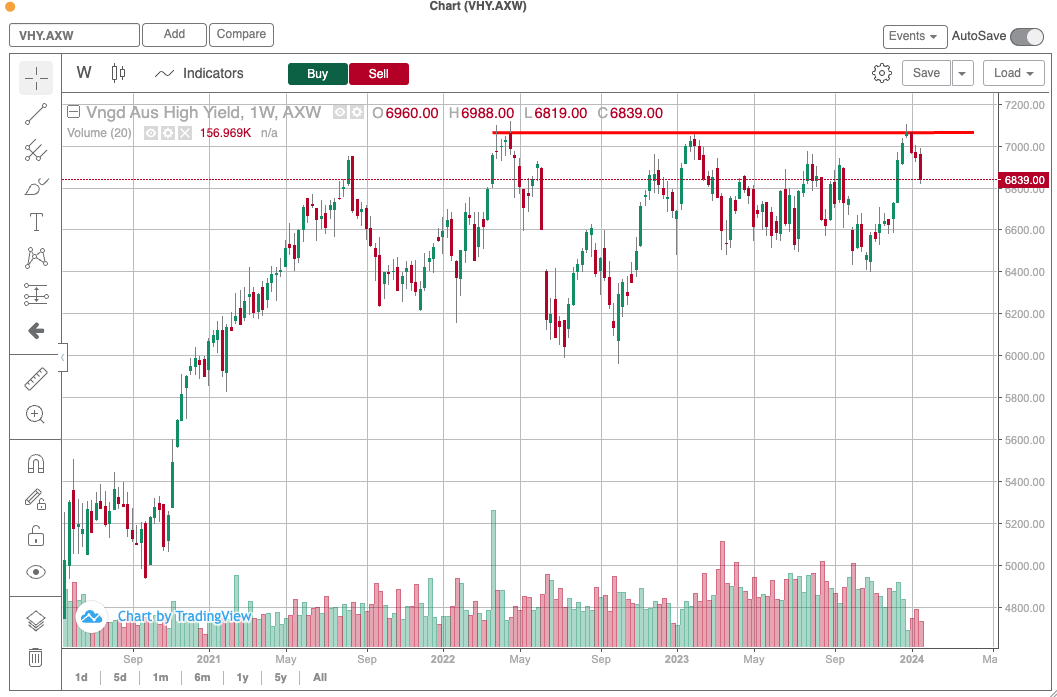Open the W weekly interval selector
This screenshot has height=697, width=1057.
84,73
